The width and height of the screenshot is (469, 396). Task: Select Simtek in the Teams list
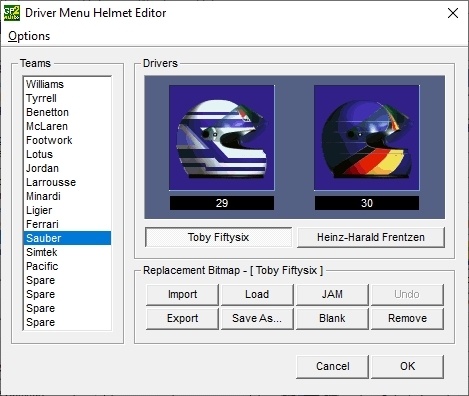tap(67, 252)
